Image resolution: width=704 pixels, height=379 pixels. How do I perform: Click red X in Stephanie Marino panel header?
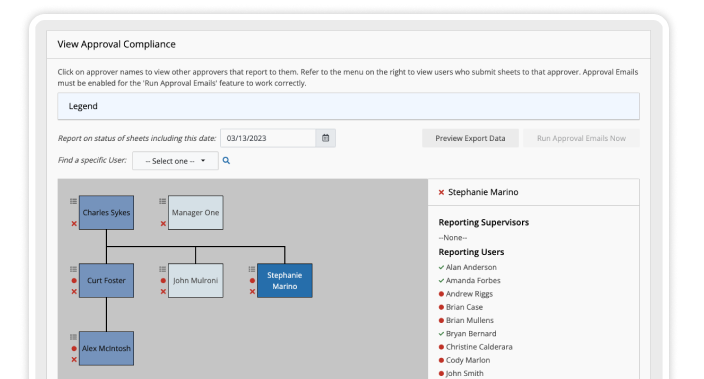point(441,192)
